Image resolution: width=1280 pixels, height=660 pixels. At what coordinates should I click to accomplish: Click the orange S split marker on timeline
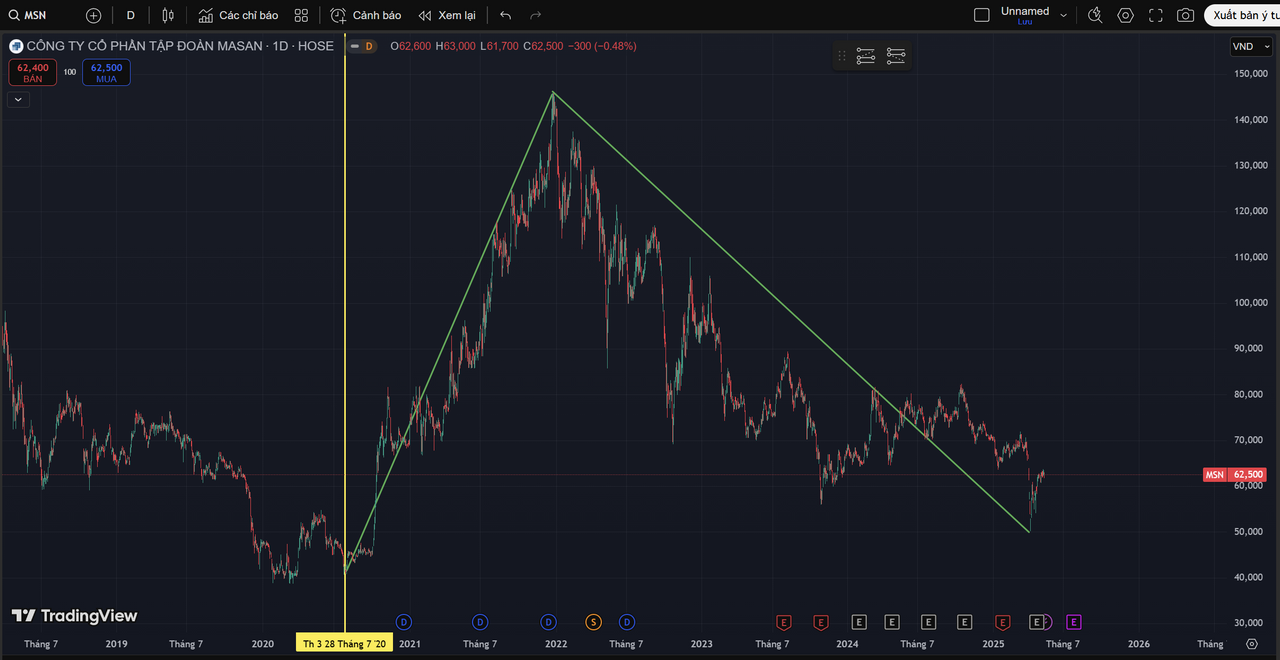click(593, 622)
